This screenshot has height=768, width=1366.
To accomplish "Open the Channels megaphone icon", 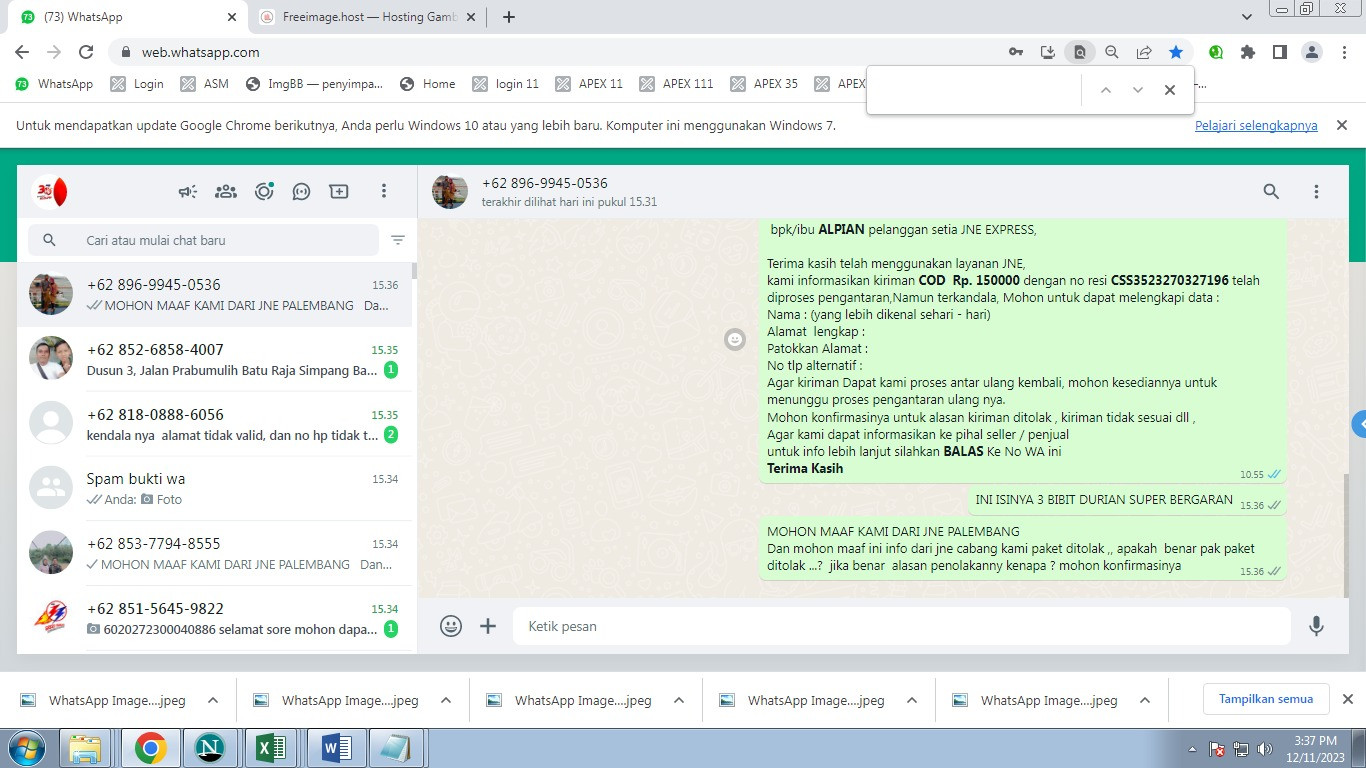I will pyautogui.click(x=188, y=191).
